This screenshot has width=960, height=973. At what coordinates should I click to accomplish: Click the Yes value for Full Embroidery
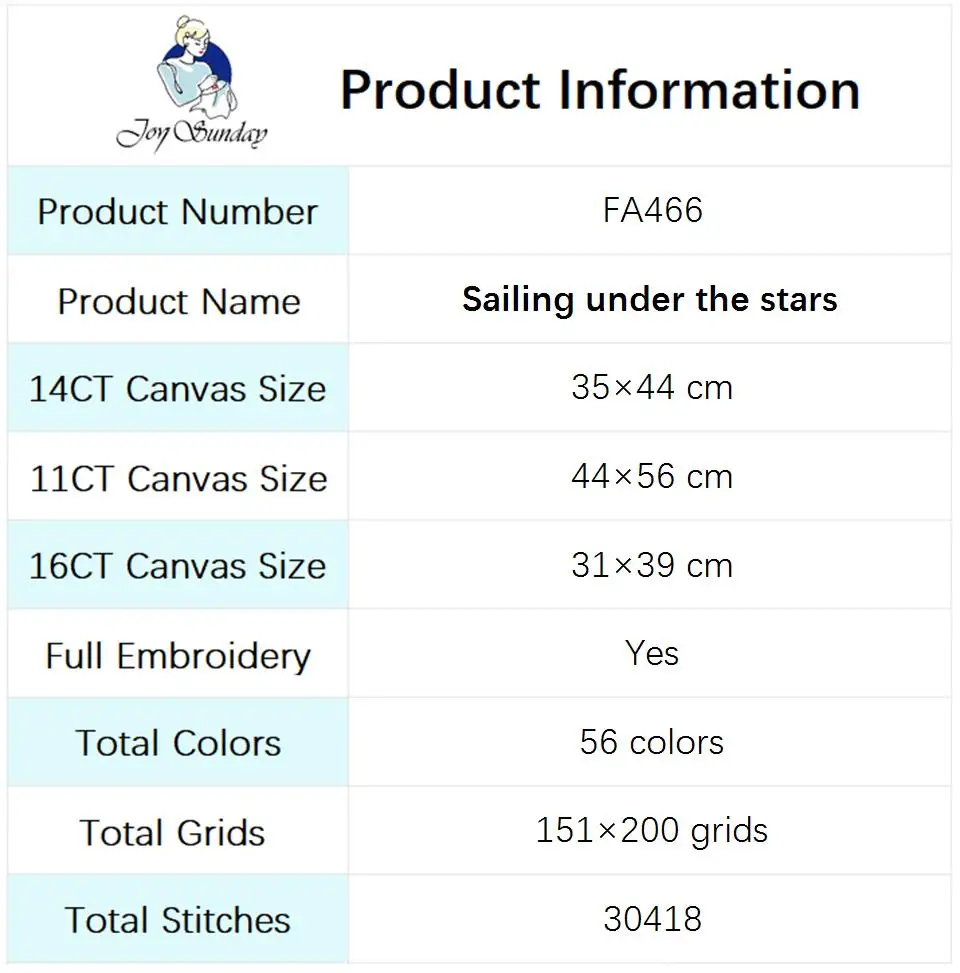(652, 653)
